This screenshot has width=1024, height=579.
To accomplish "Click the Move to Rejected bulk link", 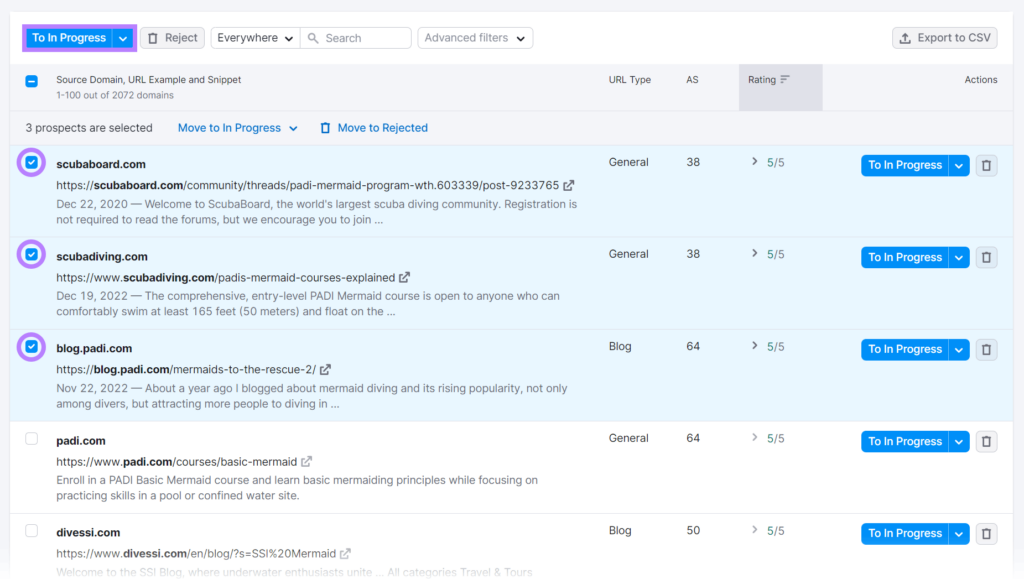I will pyautogui.click(x=374, y=128).
